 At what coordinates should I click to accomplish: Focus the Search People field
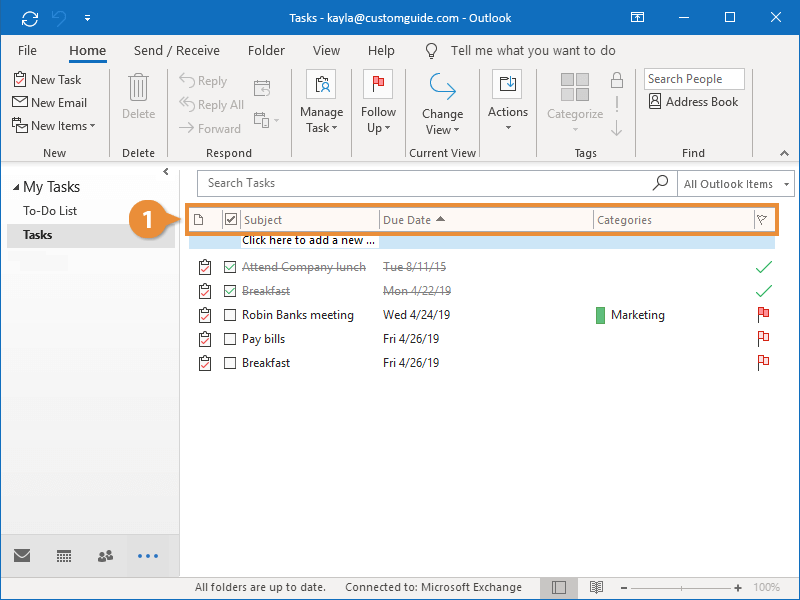694,79
